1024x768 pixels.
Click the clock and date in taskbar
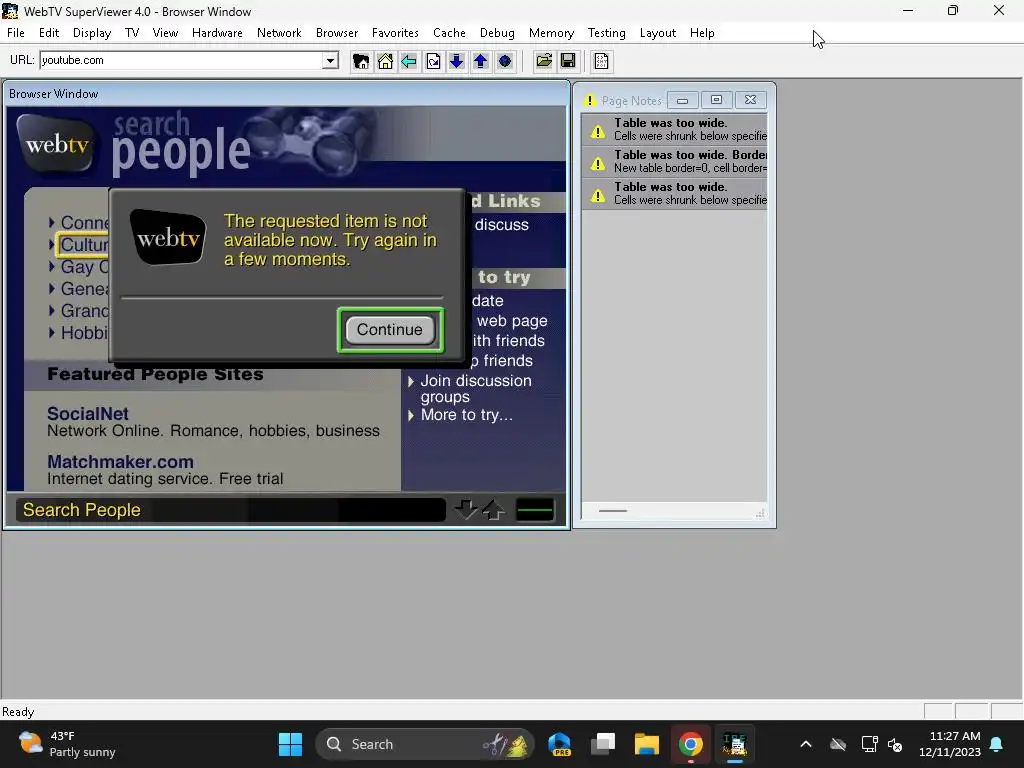click(950, 744)
